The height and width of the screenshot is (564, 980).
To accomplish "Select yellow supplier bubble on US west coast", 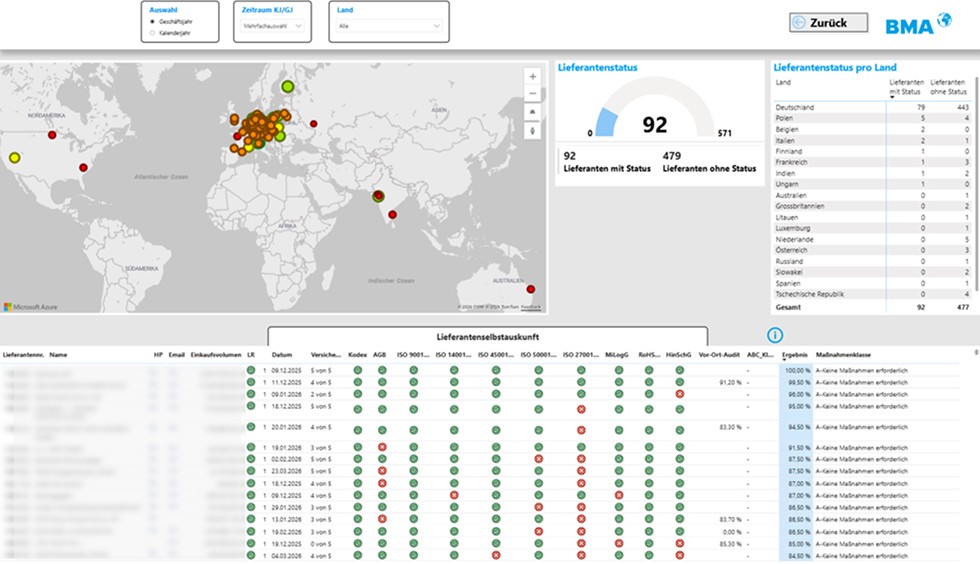I will point(14,158).
